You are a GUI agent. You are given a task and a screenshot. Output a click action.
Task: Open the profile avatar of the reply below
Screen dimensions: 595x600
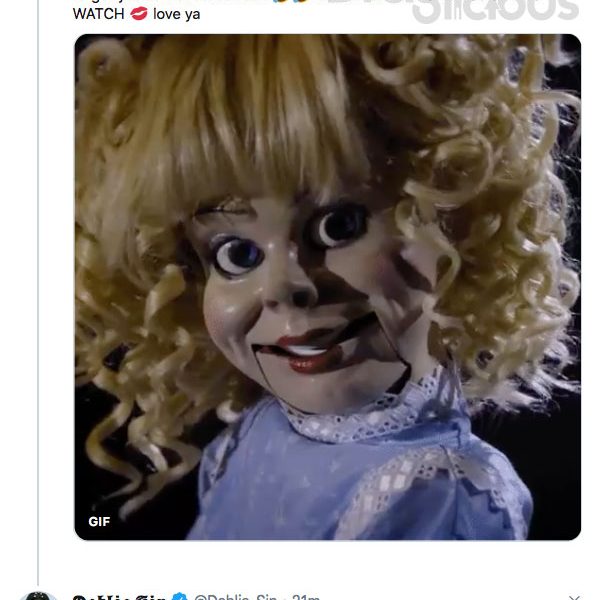(x=38, y=596)
